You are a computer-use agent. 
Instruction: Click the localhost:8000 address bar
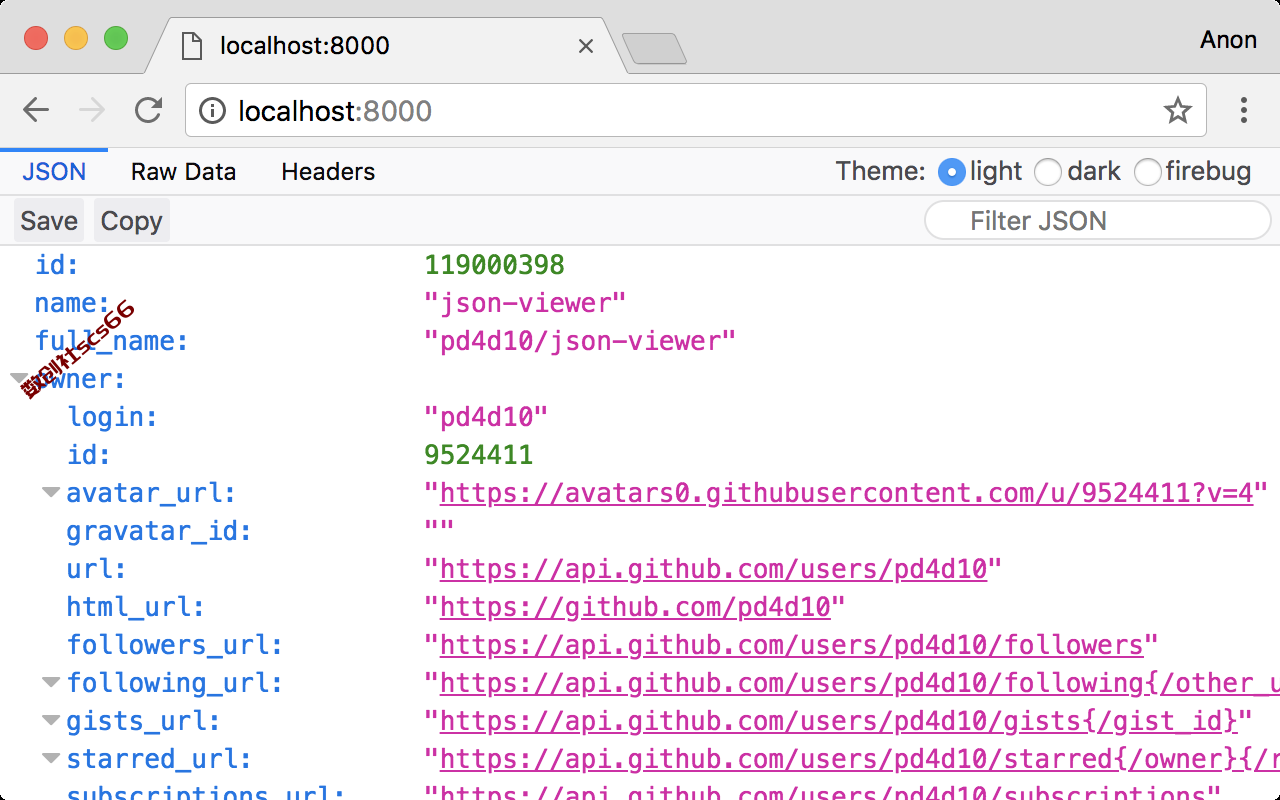pos(695,110)
